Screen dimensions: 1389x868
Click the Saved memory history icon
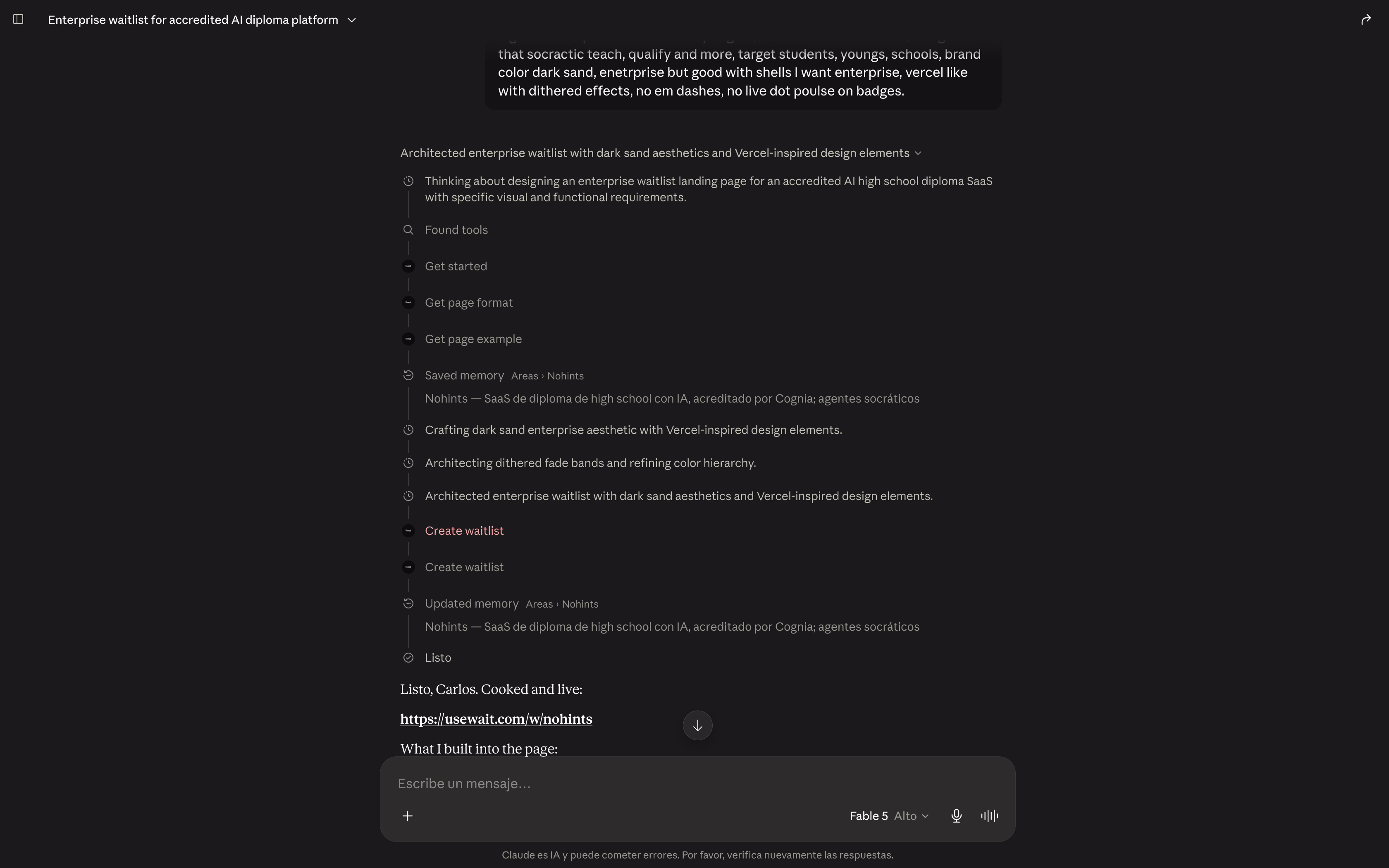(408, 375)
